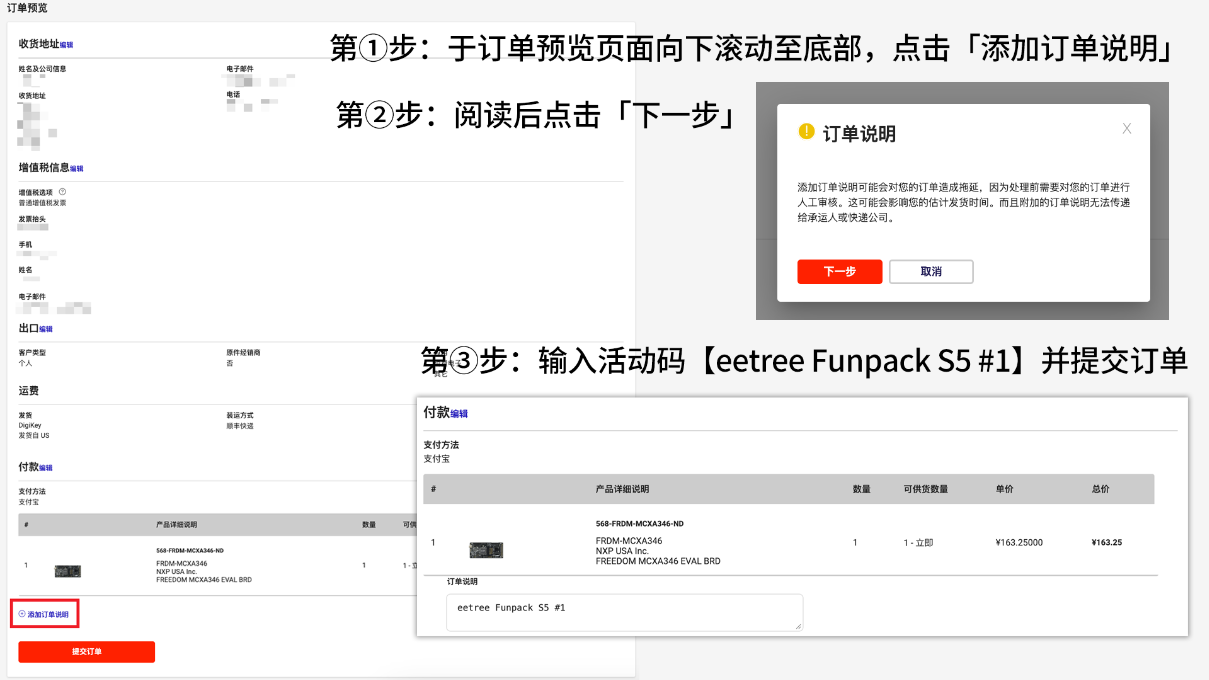This screenshot has width=1209, height=680.
Task: Edit the 增值税信息 section
Action: (76, 169)
